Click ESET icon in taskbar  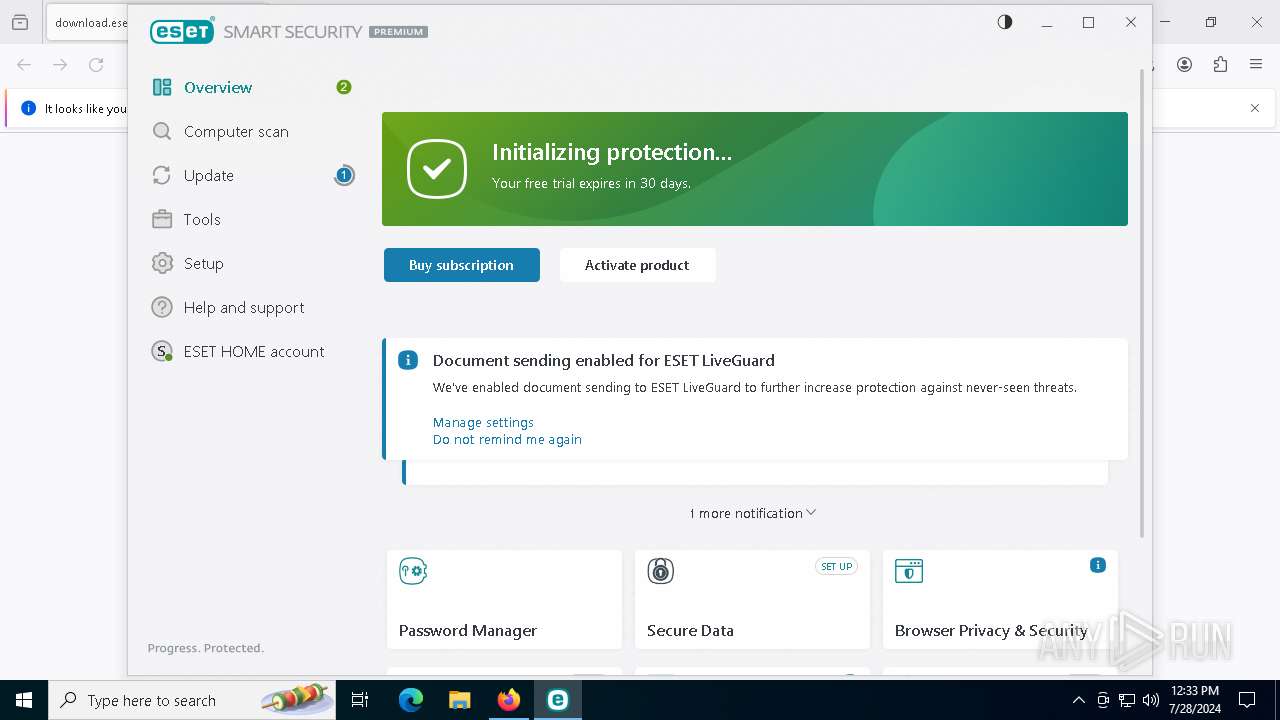[x=557, y=700]
